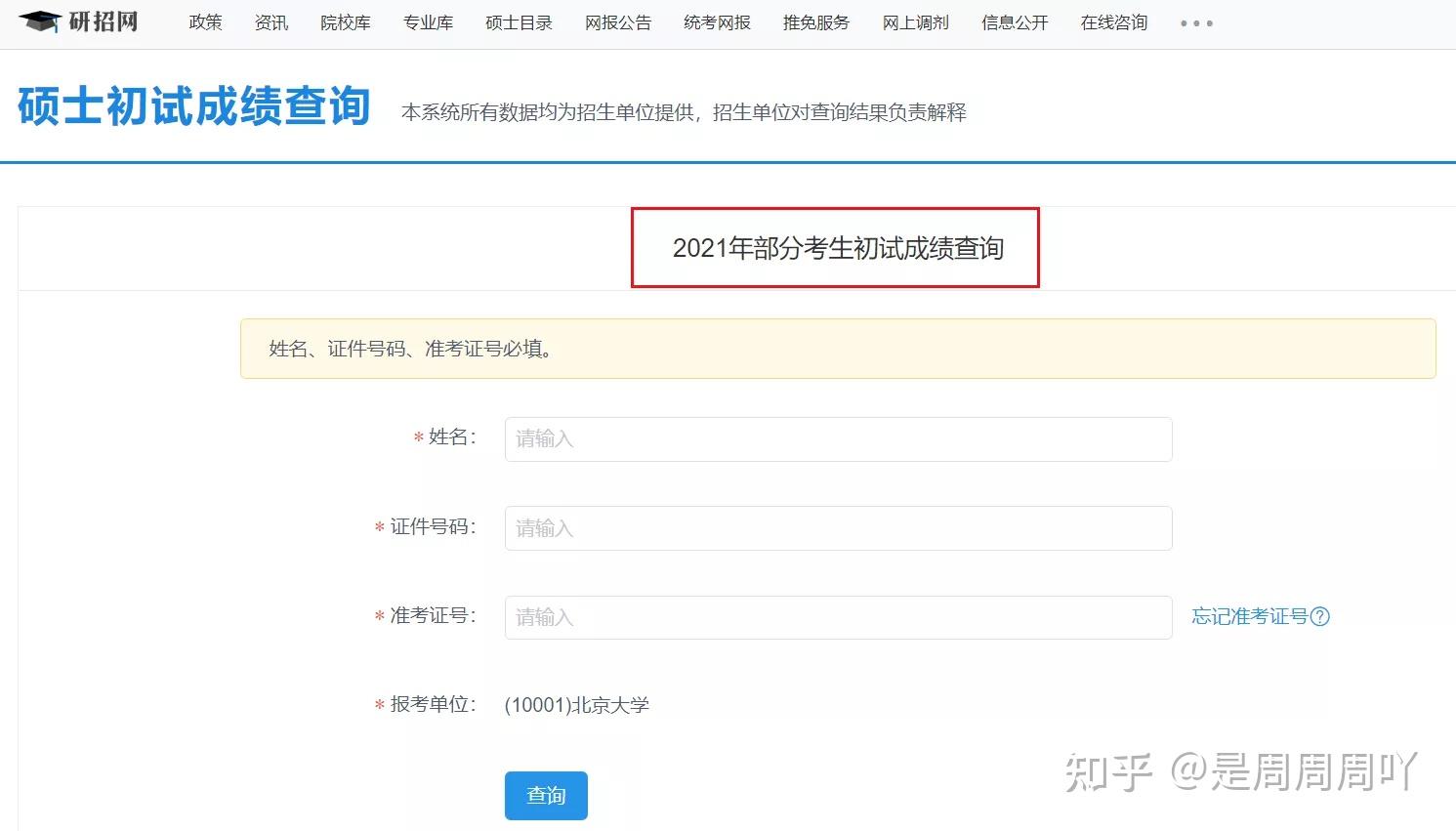Click the 研招网 graduation-cap logo icon
The width and height of the screenshot is (1456, 831).
(x=42, y=21)
